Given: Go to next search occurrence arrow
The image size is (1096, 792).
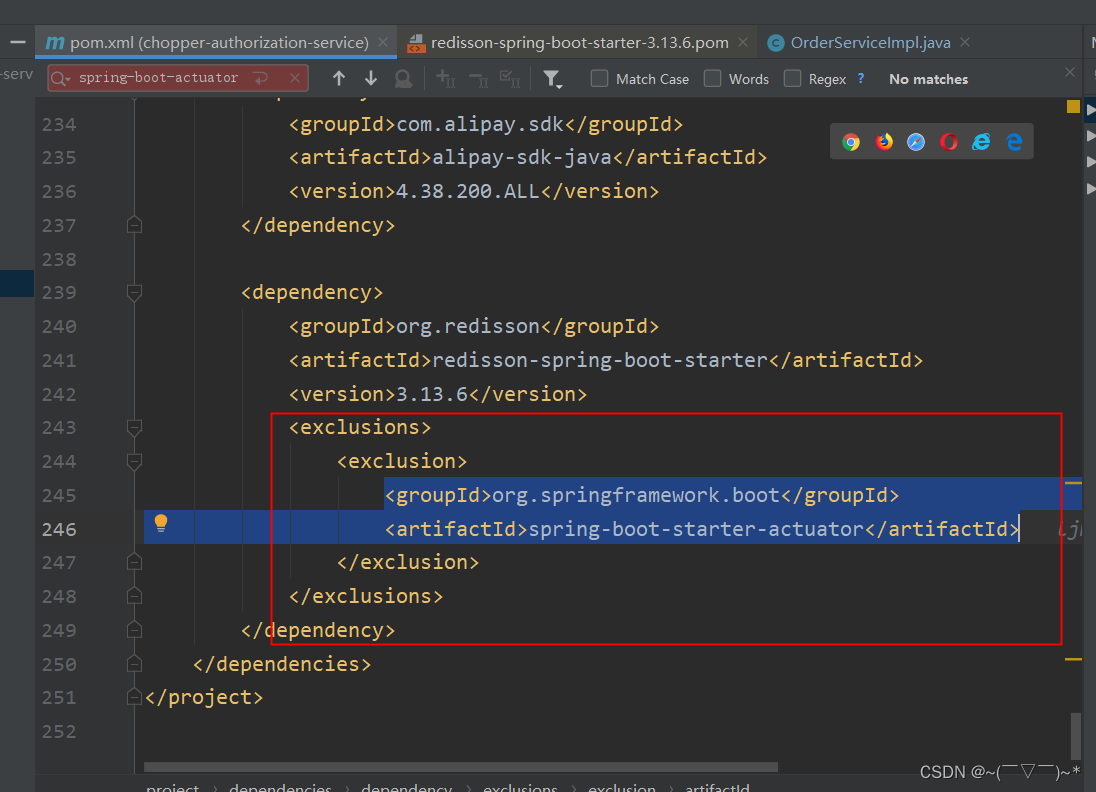Looking at the screenshot, I should click(x=371, y=78).
